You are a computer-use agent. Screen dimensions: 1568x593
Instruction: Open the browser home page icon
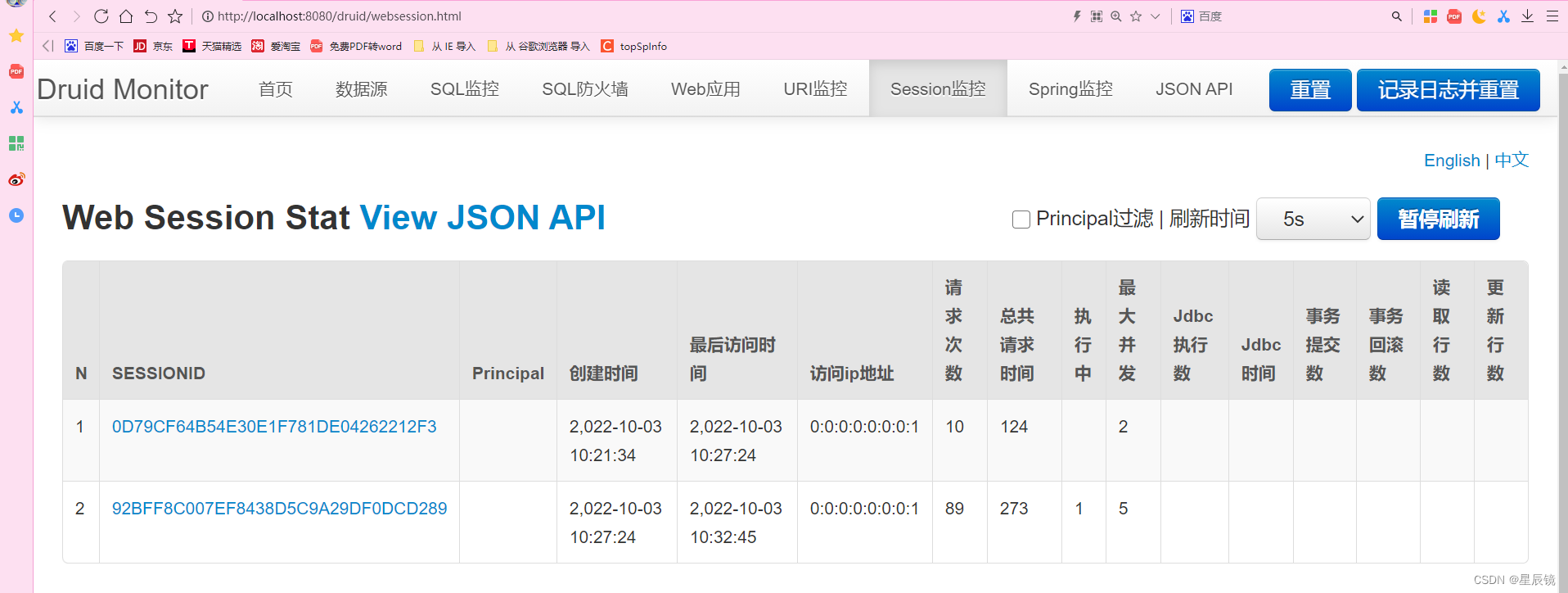(125, 16)
